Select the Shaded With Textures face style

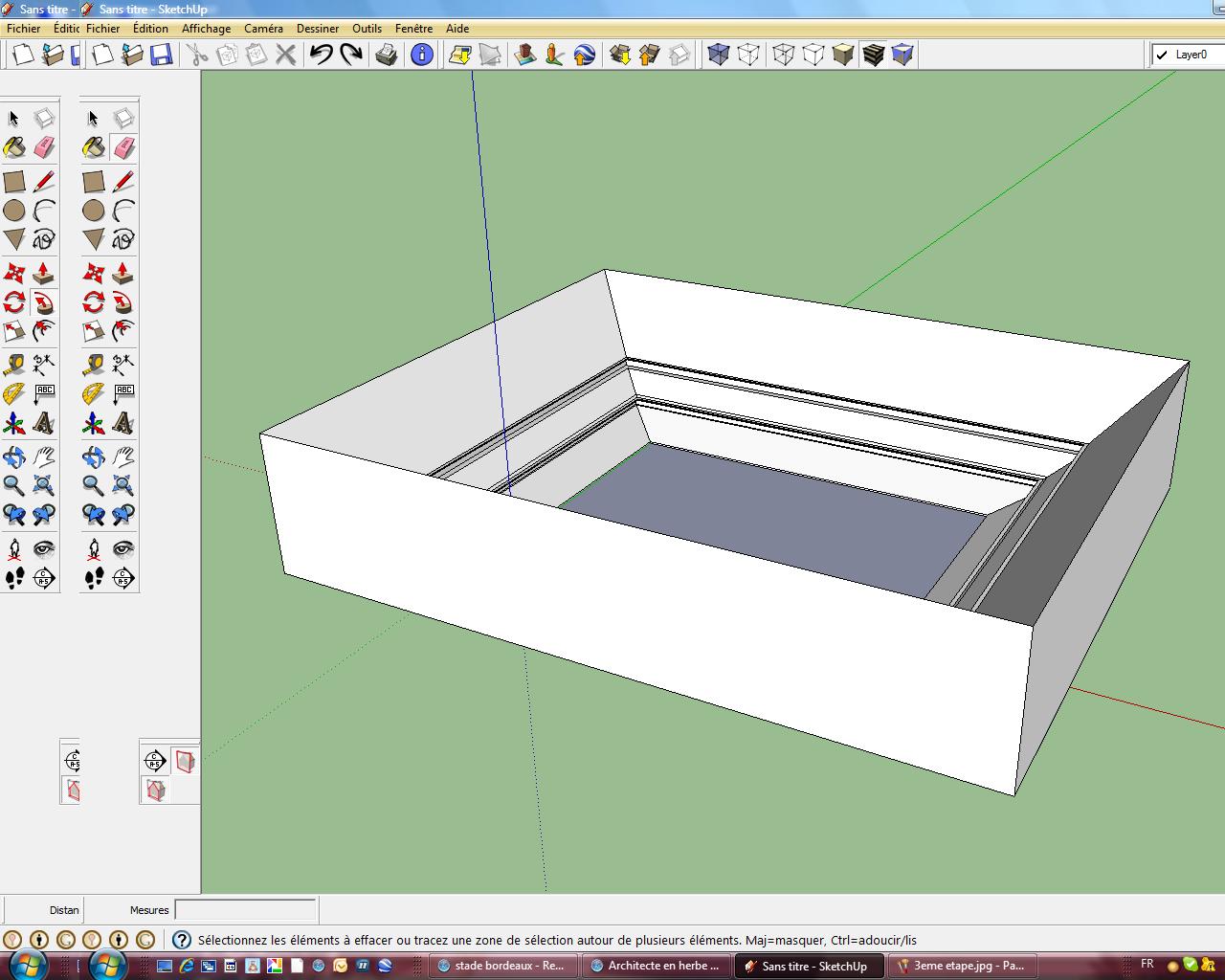coord(873,55)
